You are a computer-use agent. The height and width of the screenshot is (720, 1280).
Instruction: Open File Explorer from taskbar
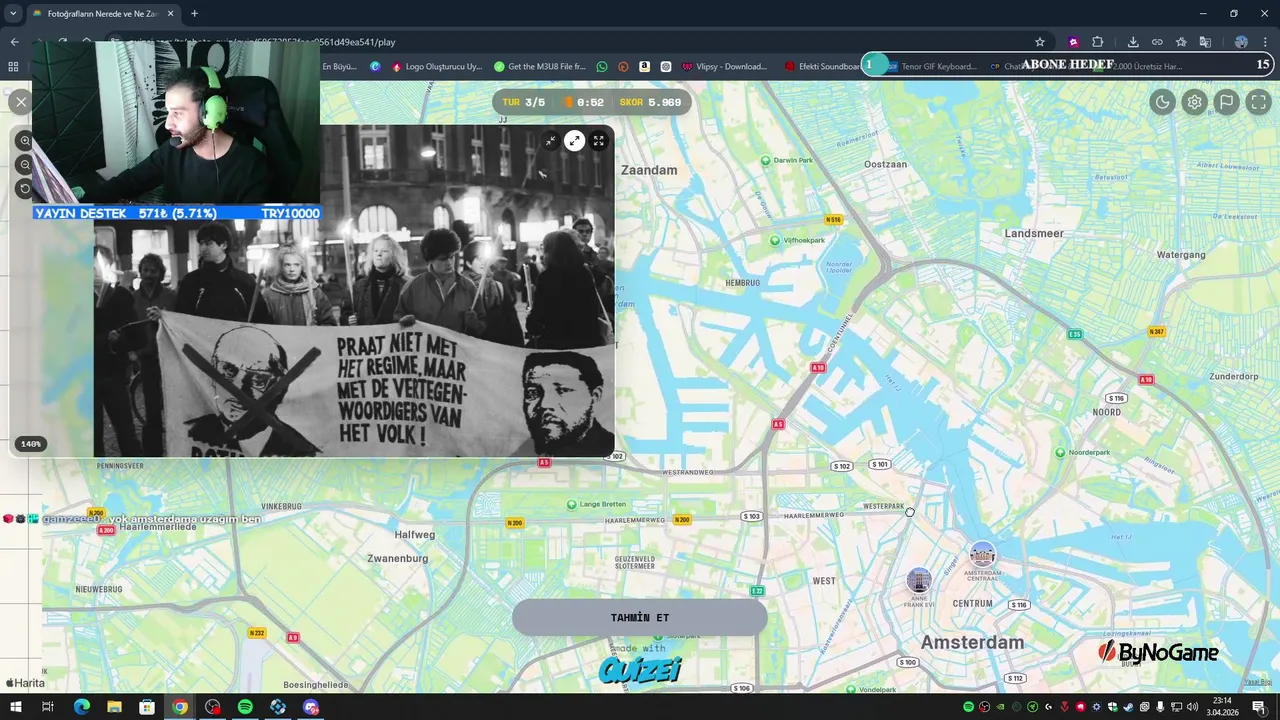pyautogui.click(x=114, y=707)
